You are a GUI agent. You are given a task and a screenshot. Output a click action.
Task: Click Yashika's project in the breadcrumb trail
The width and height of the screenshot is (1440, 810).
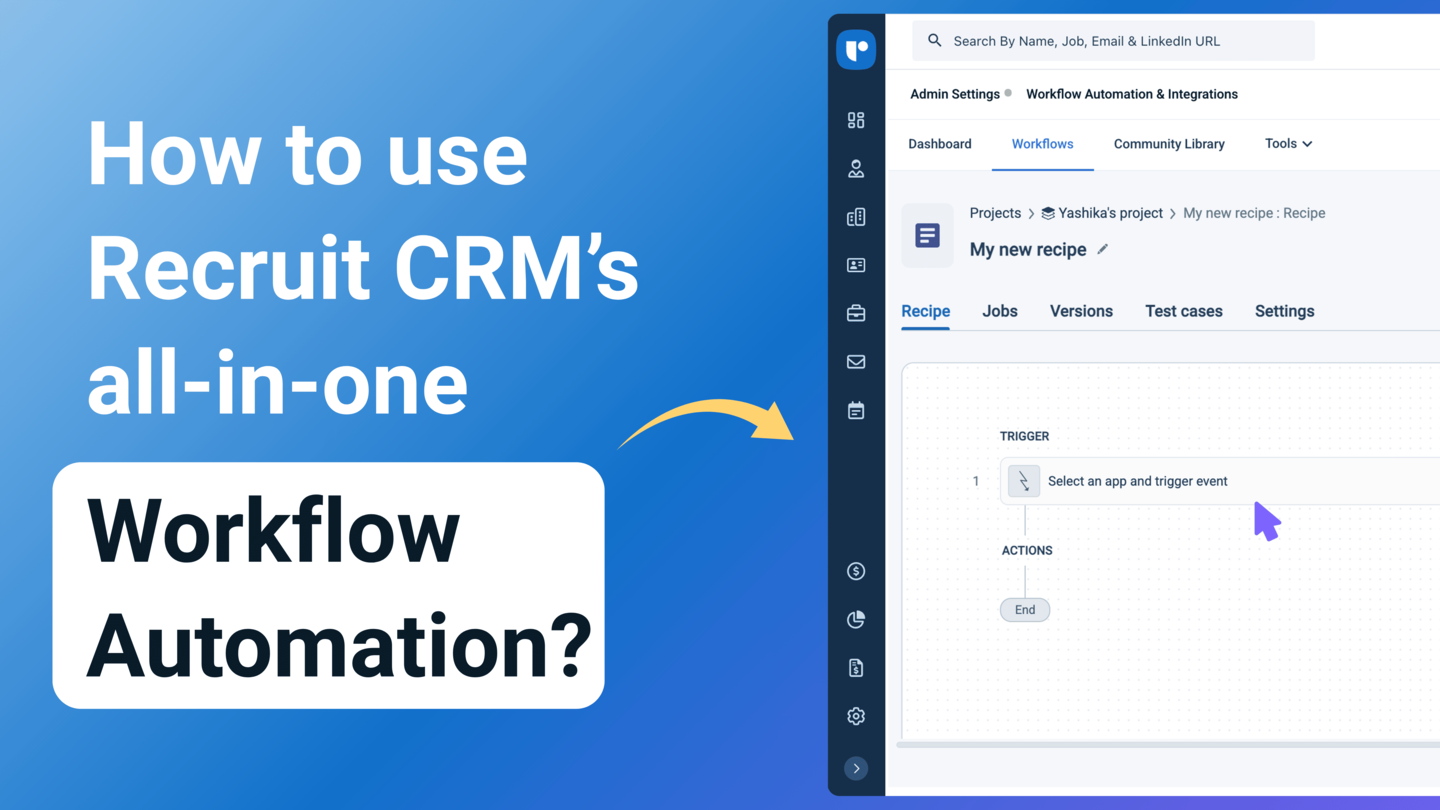pyautogui.click(x=1110, y=213)
